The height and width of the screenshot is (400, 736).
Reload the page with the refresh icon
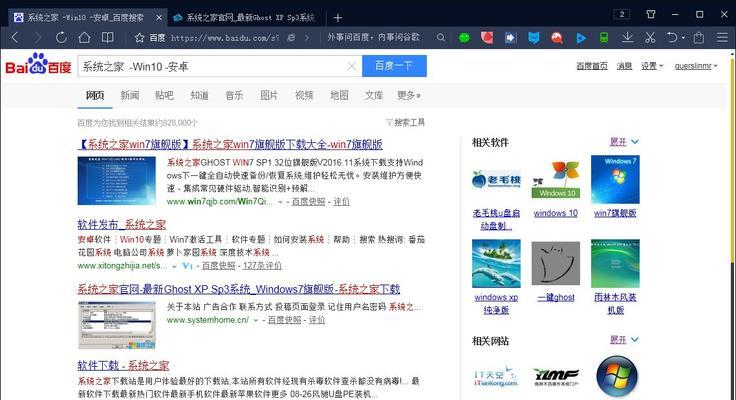(61, 38)
